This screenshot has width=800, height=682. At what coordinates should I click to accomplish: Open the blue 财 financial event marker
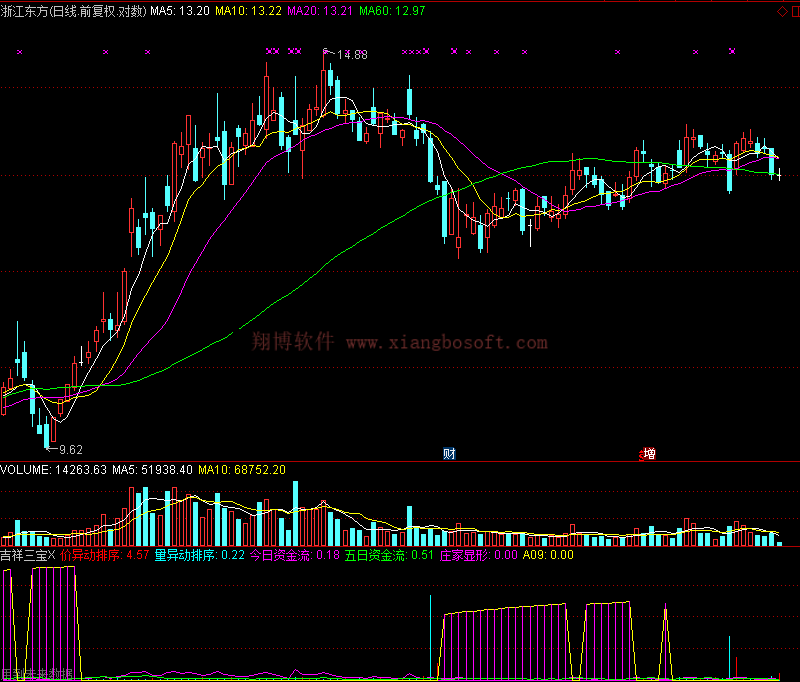(449, 454)
